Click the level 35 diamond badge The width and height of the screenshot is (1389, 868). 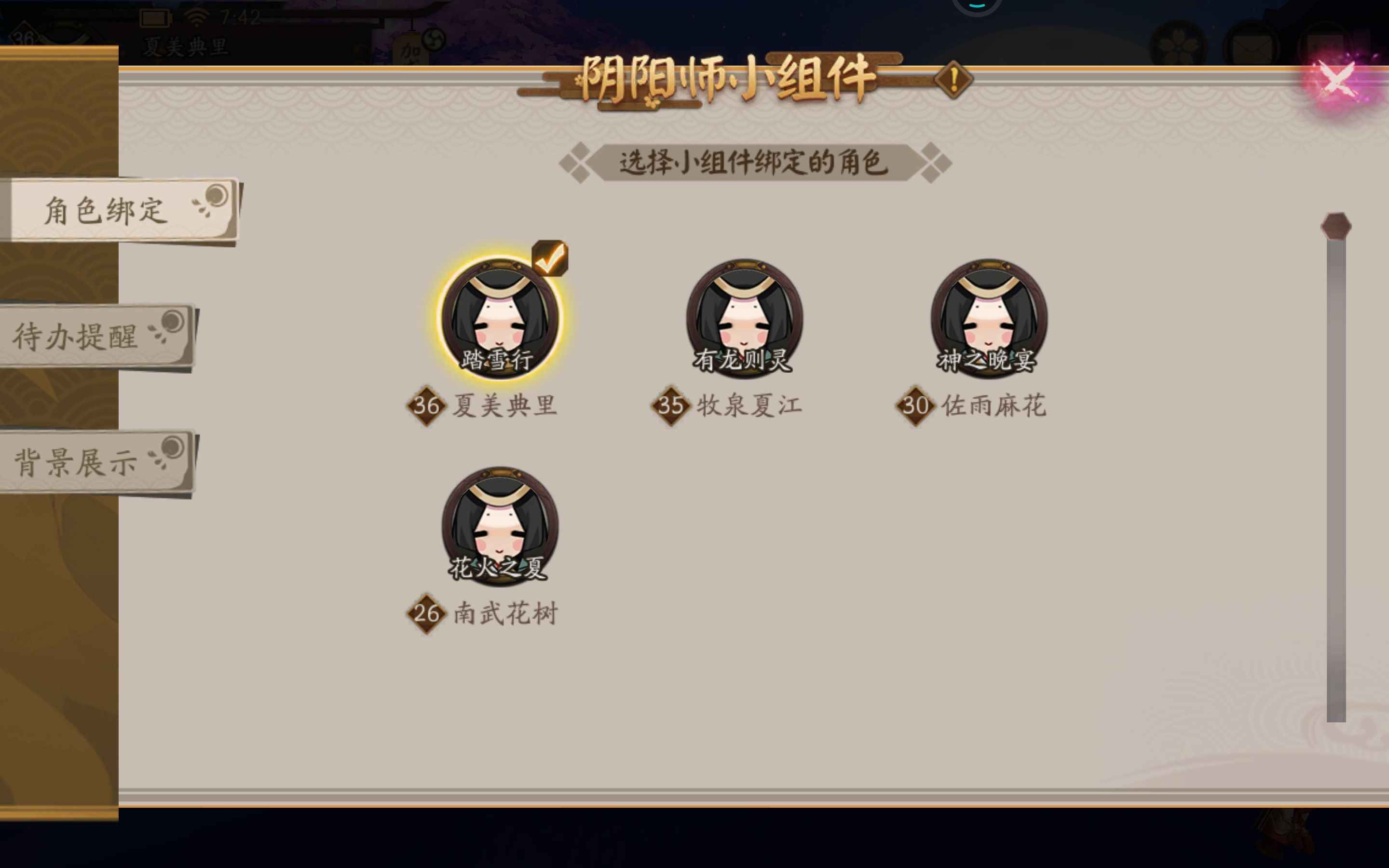[670, 405]
